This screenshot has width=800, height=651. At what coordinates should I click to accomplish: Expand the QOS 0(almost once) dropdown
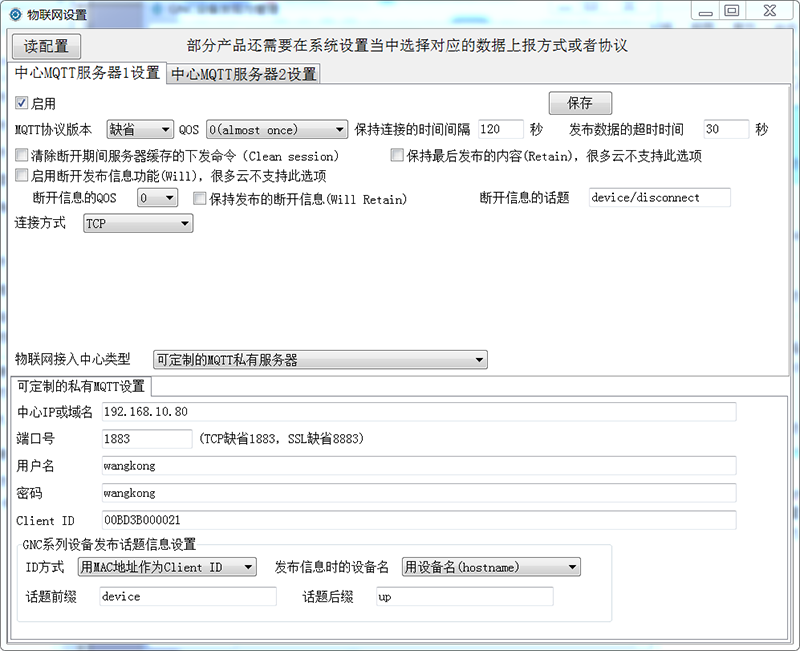277,129
